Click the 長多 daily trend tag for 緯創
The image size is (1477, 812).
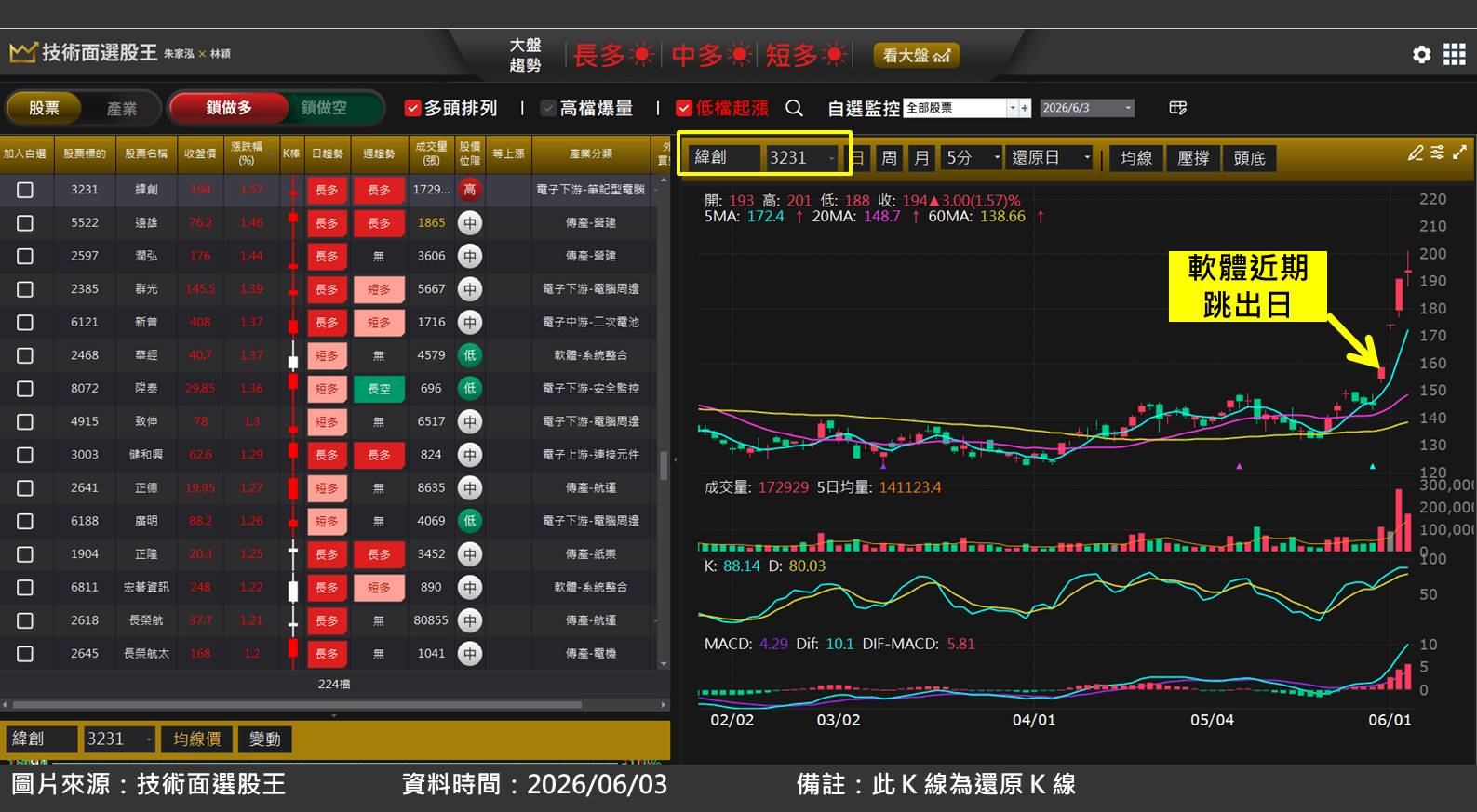327,190
